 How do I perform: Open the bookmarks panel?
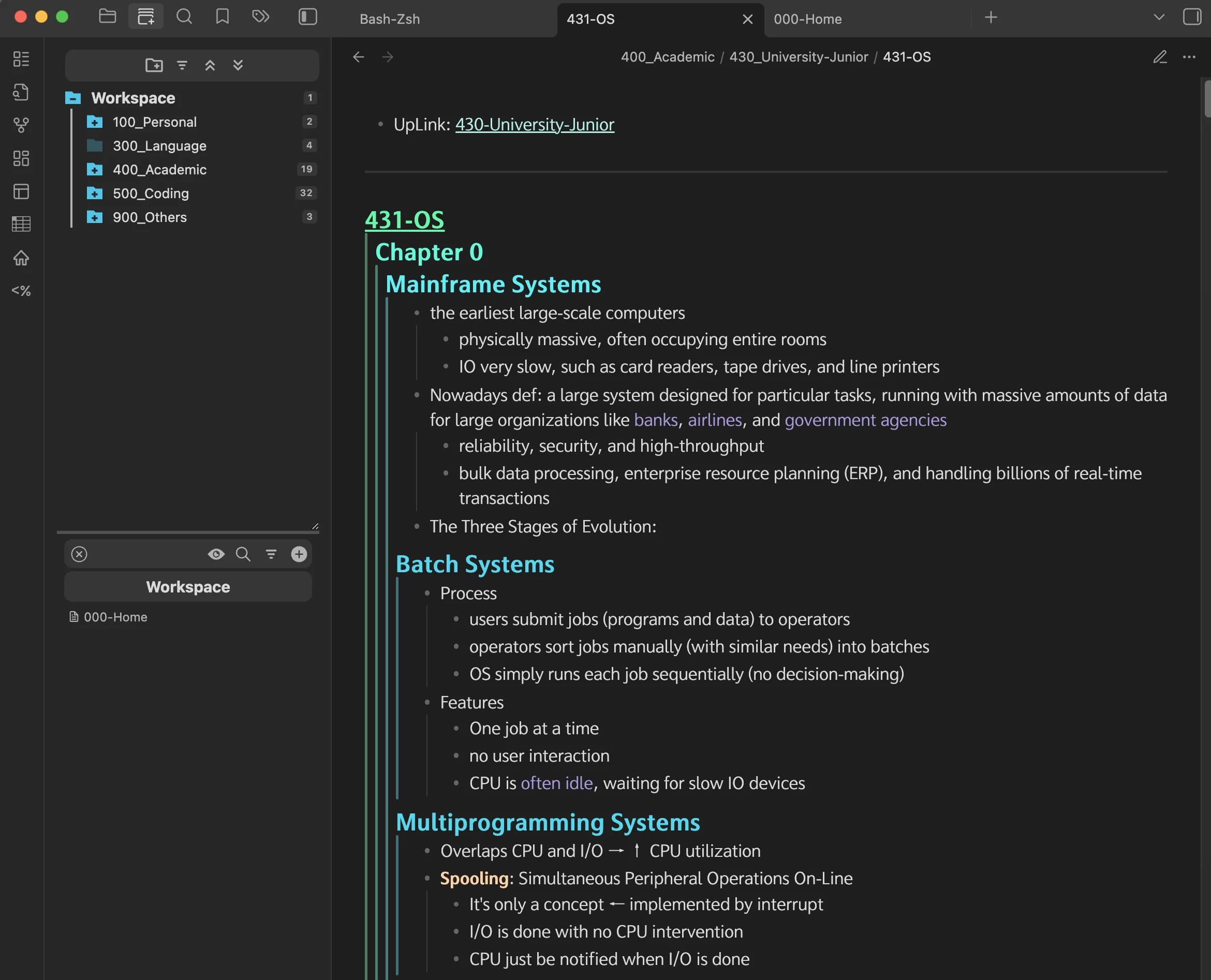[221, 17]
